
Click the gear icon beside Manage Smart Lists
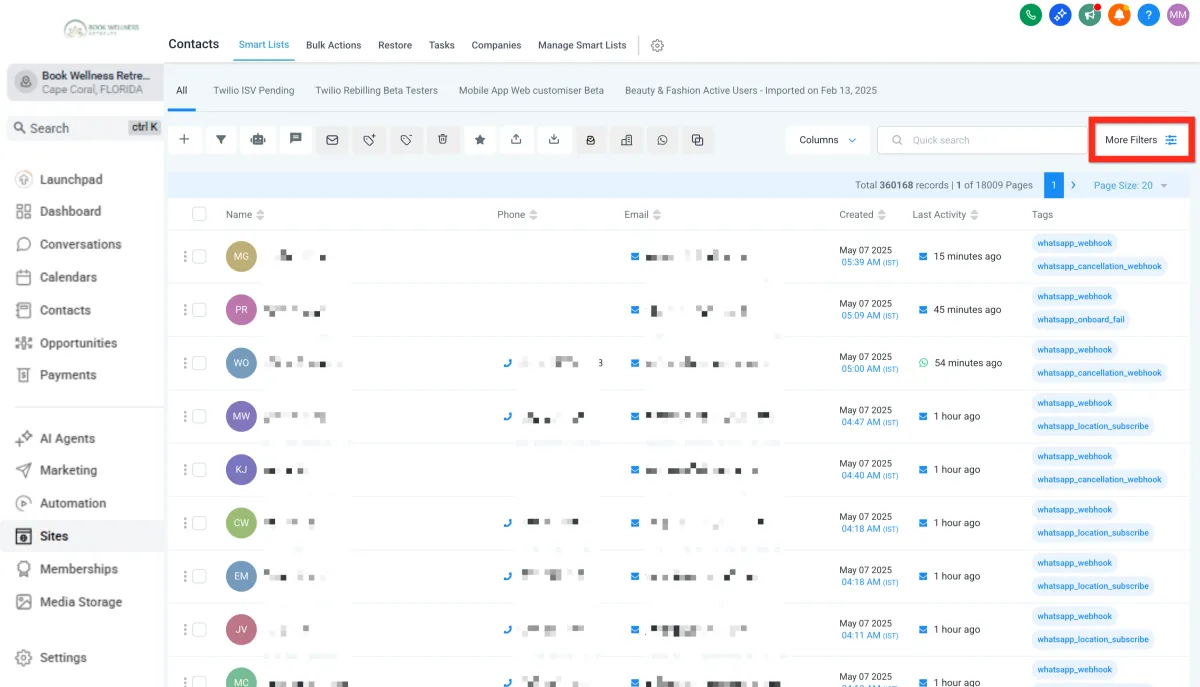pos(657,45)
